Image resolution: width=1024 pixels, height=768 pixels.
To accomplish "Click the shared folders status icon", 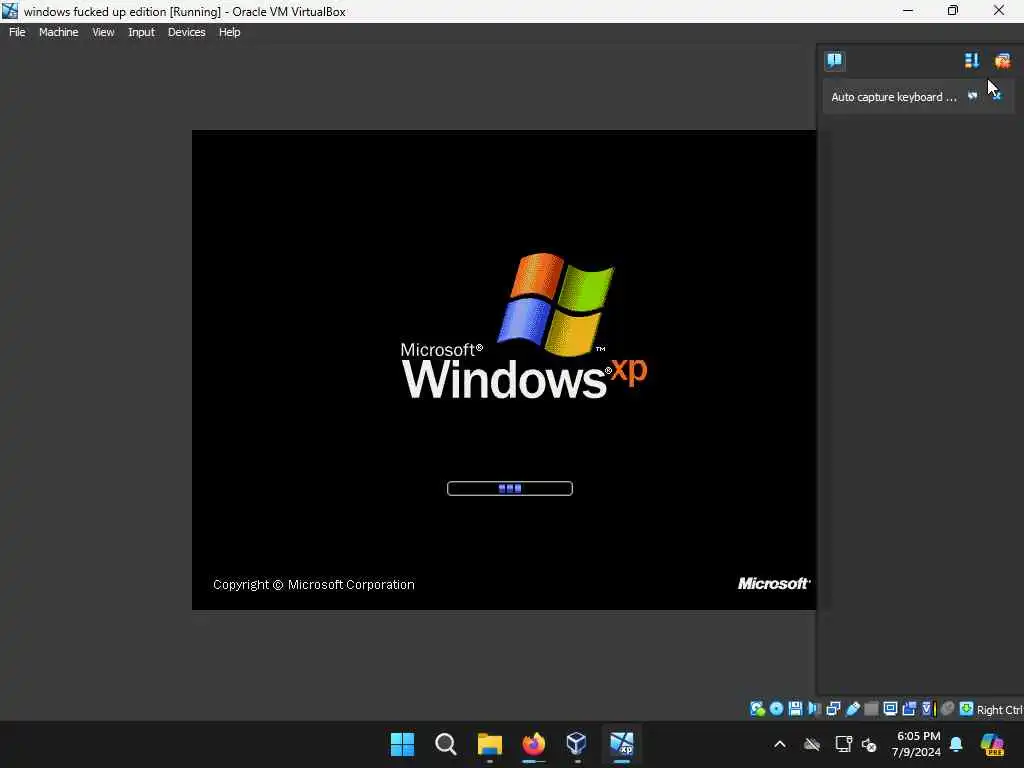I will click(871, 709).
